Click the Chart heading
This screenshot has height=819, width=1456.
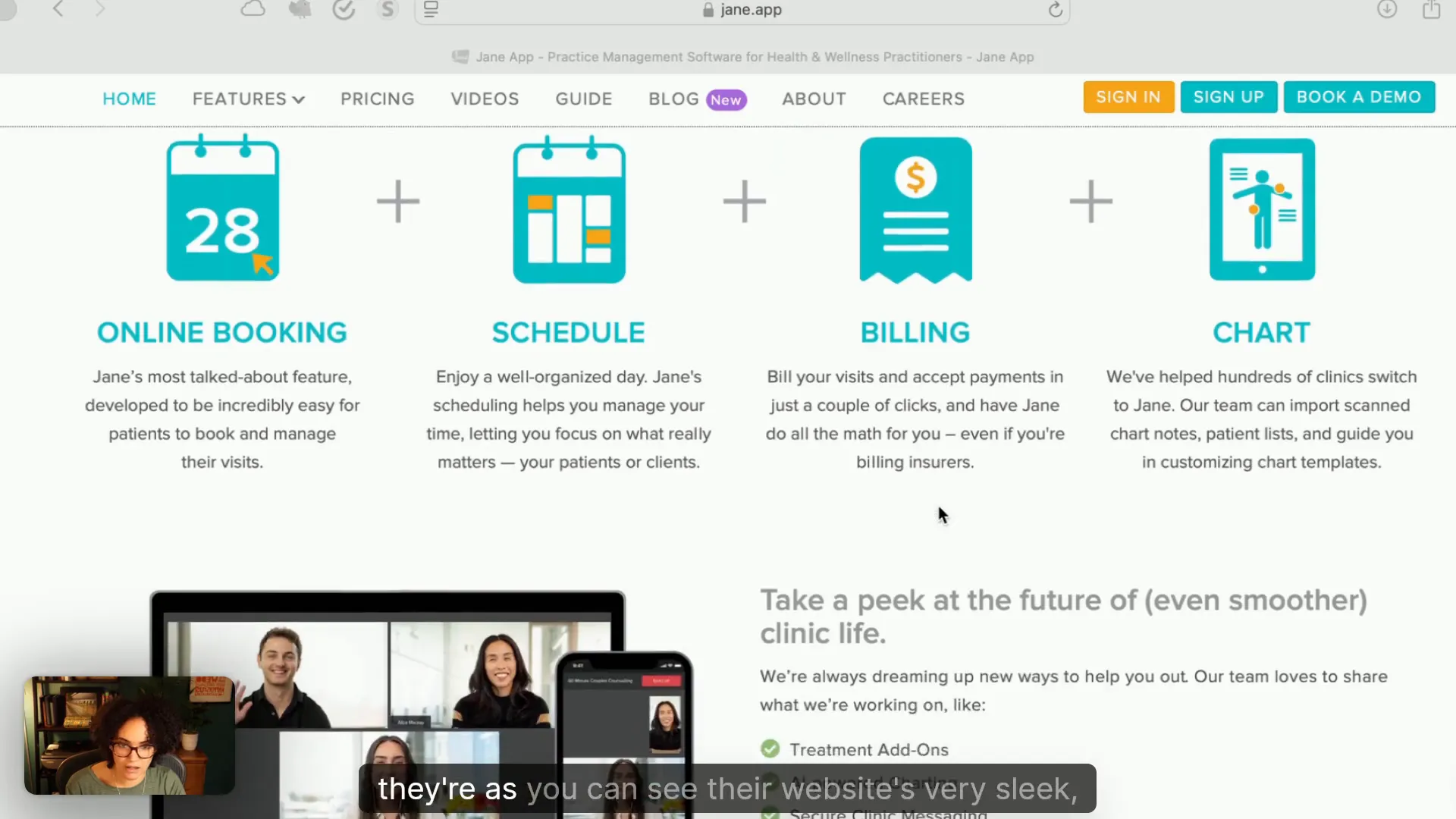1261,332
